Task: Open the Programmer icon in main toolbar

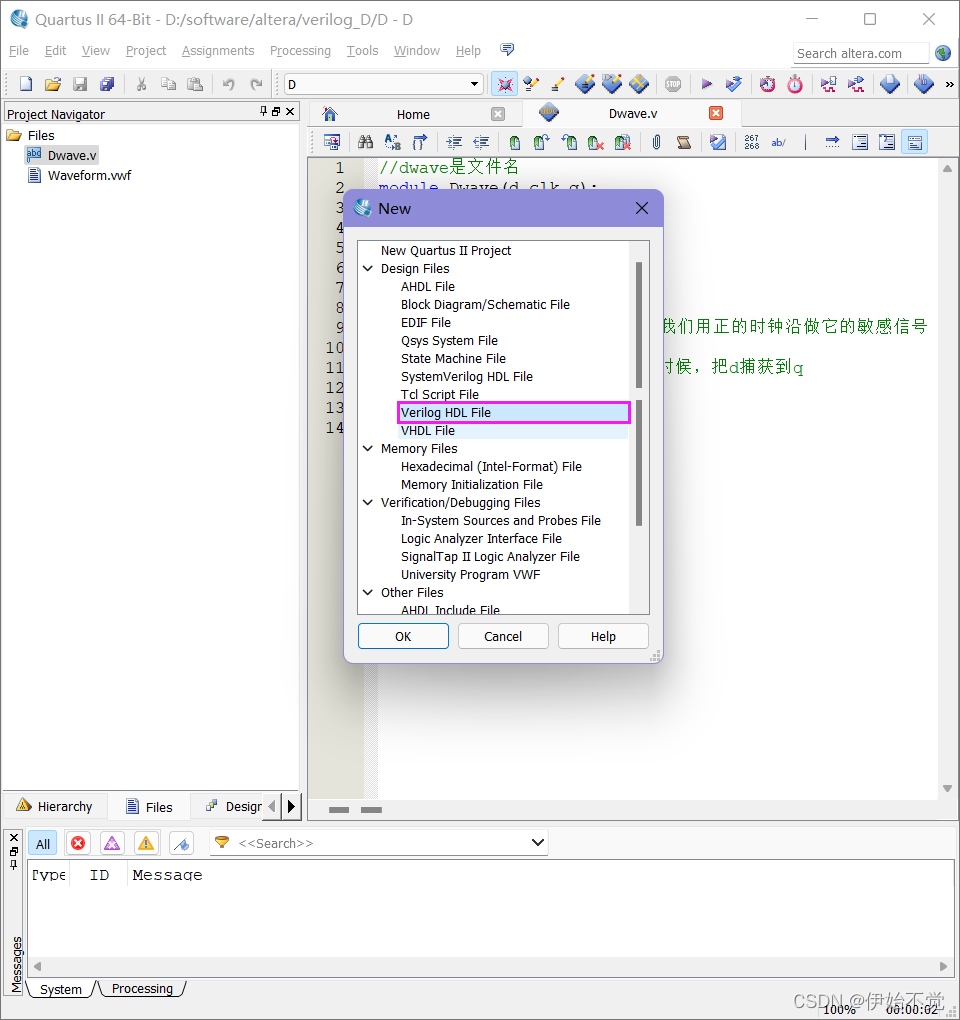Action: tap(924, 84)
